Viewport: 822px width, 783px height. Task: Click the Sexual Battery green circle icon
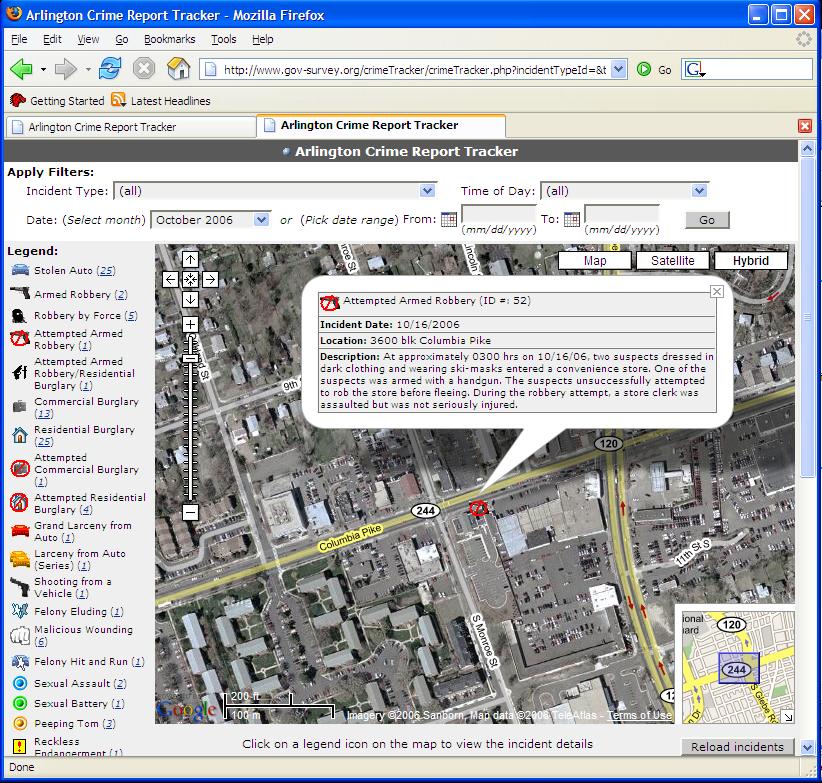(x=20, y=703)
